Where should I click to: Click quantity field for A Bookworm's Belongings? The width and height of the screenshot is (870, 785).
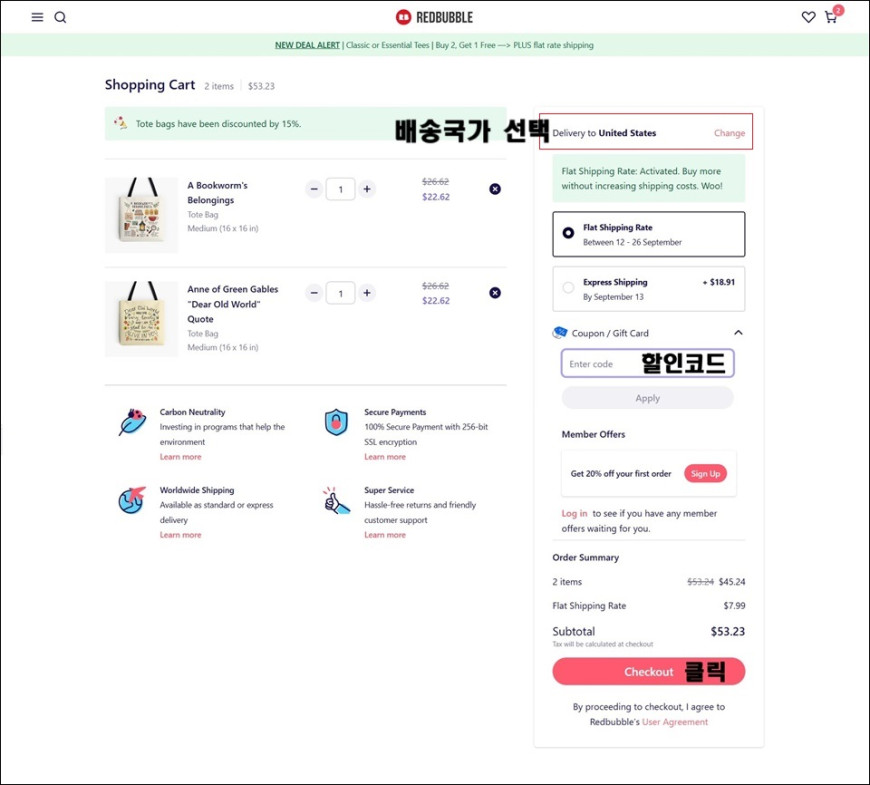pos(340,189)
